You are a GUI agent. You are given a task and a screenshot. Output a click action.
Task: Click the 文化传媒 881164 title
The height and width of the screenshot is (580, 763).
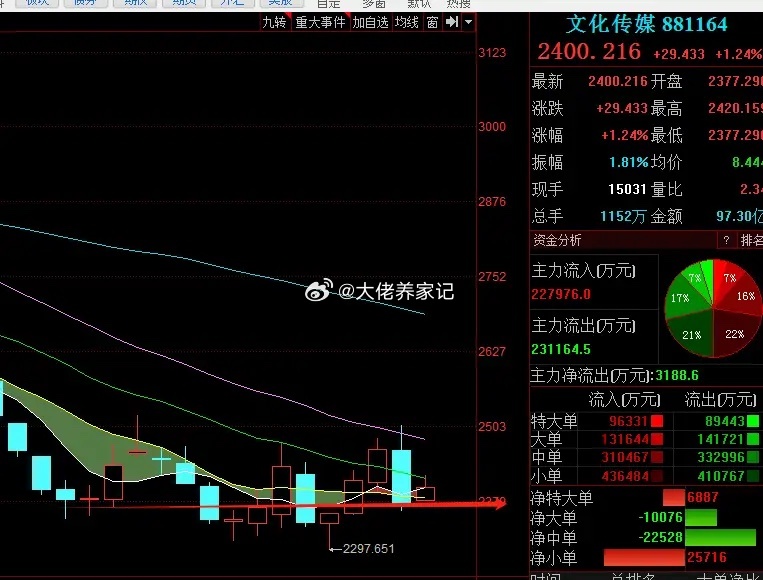[x=647, y=24]
